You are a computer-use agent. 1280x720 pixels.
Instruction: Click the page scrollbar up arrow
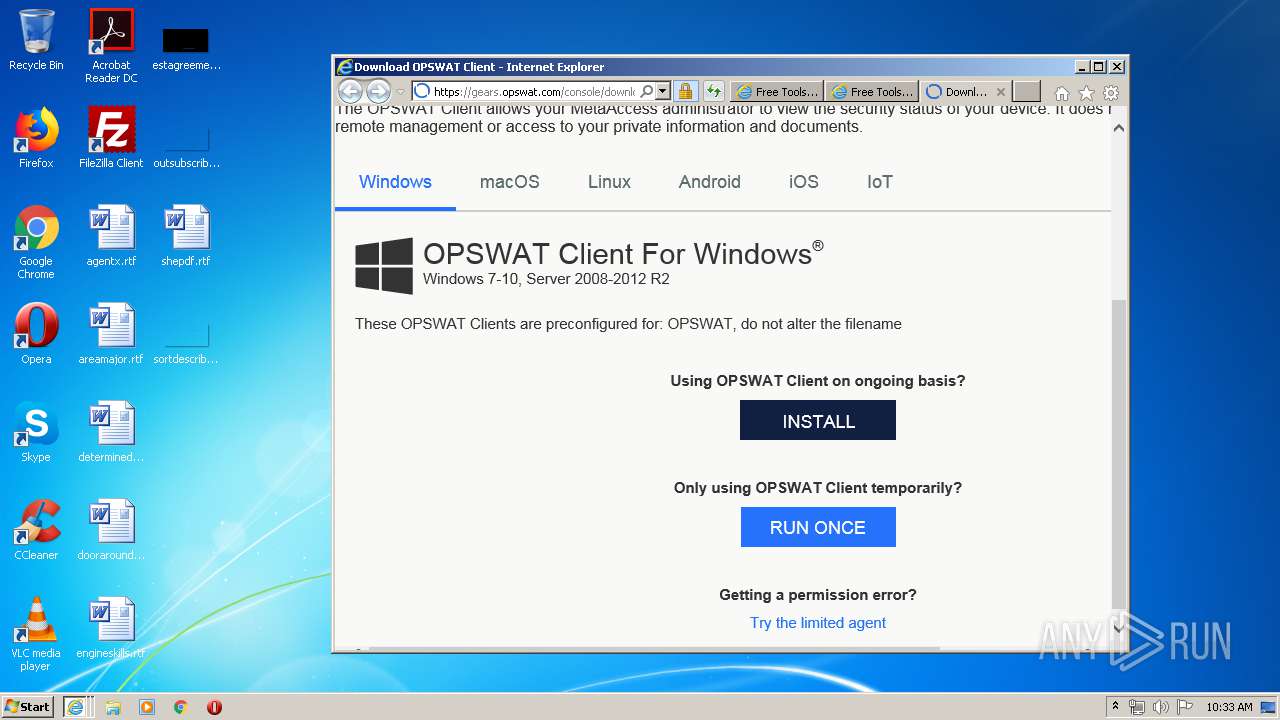[x=1119, y=128]
